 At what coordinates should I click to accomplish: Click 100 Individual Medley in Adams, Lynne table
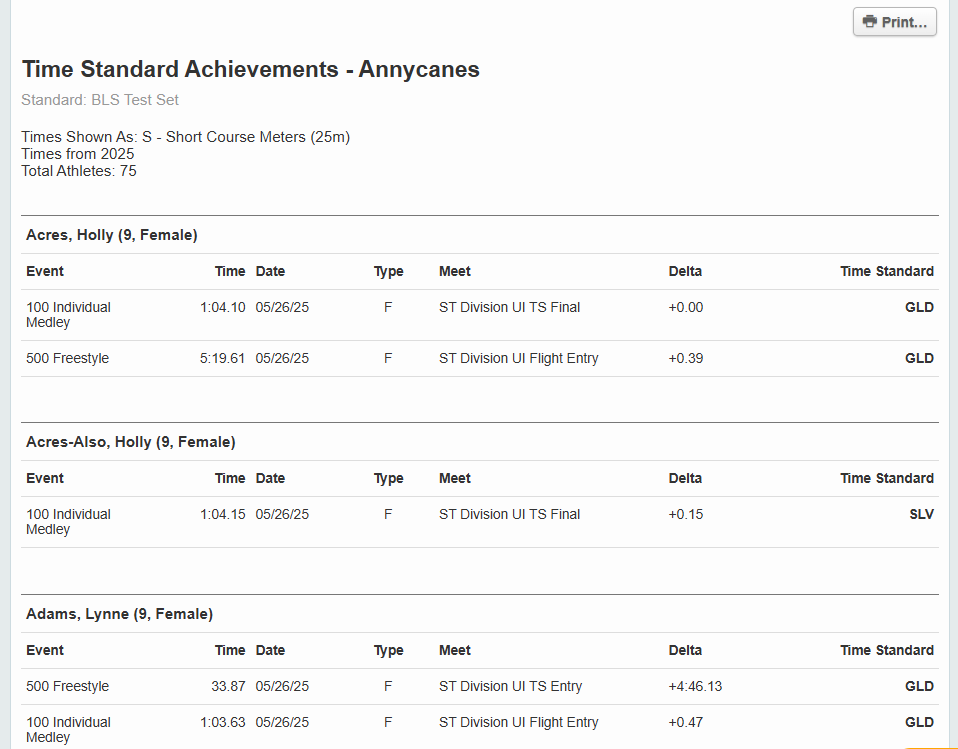point(68,729)
